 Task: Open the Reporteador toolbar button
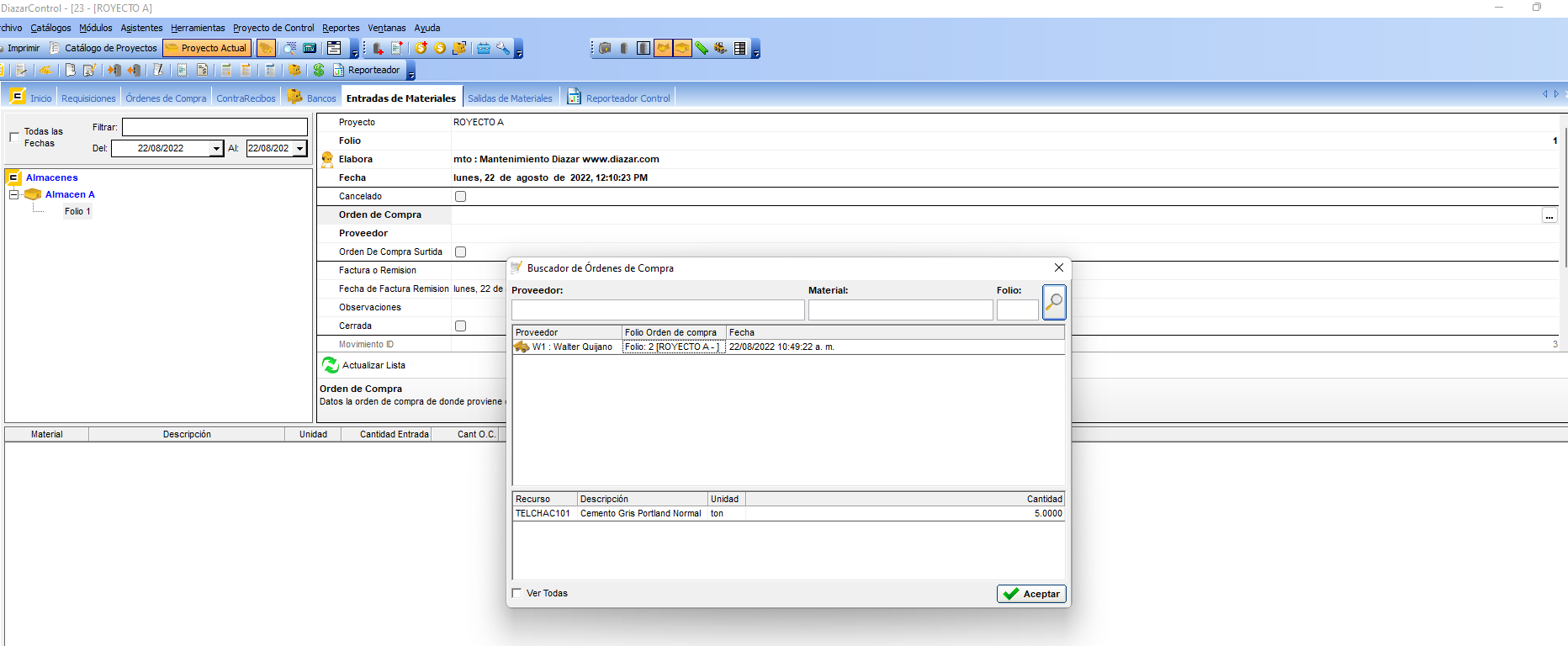[367, 70]
